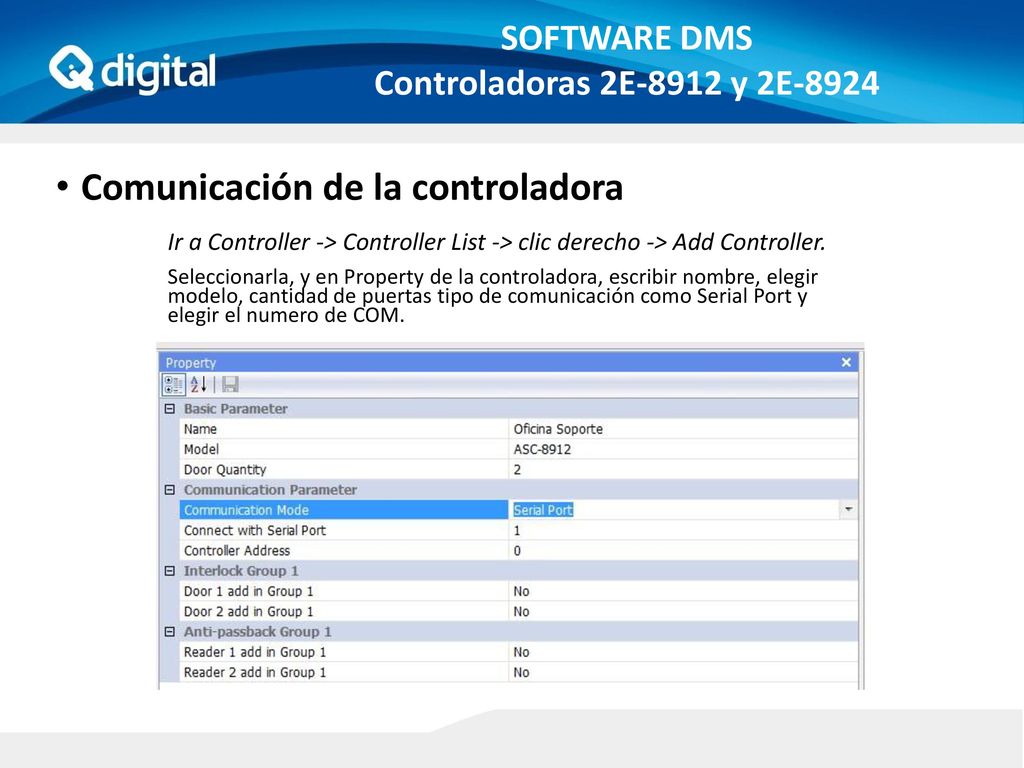Click the Save floppy disk icon

pyautogui.click(x=230, y=385)
